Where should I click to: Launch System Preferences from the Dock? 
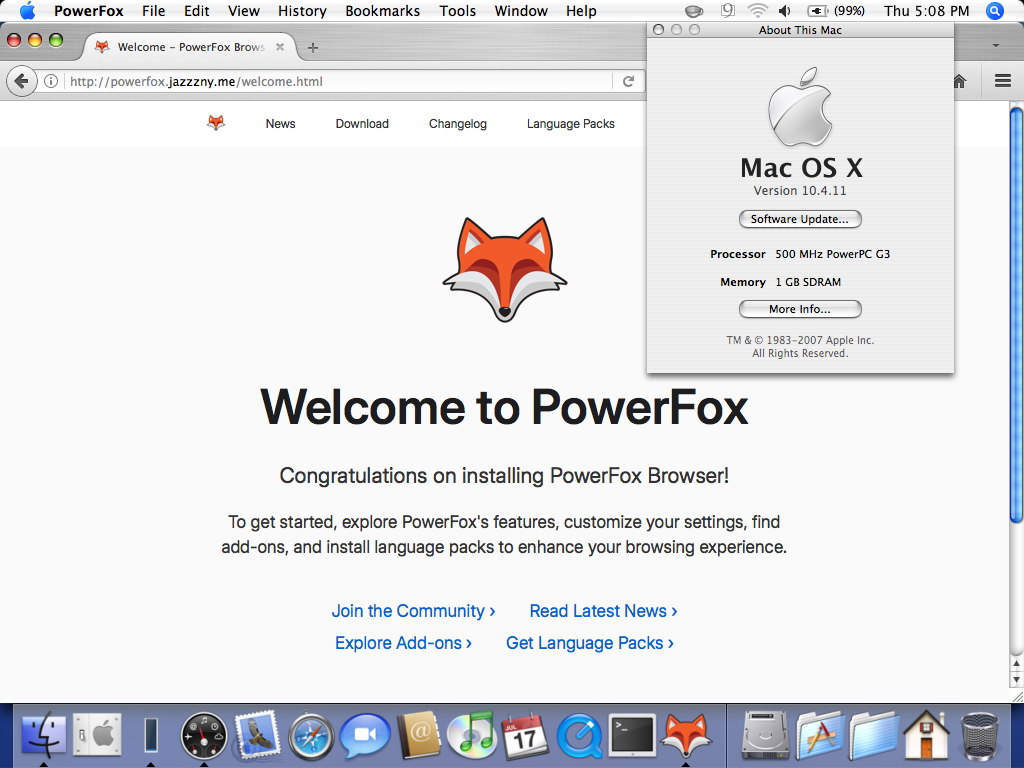97,735
